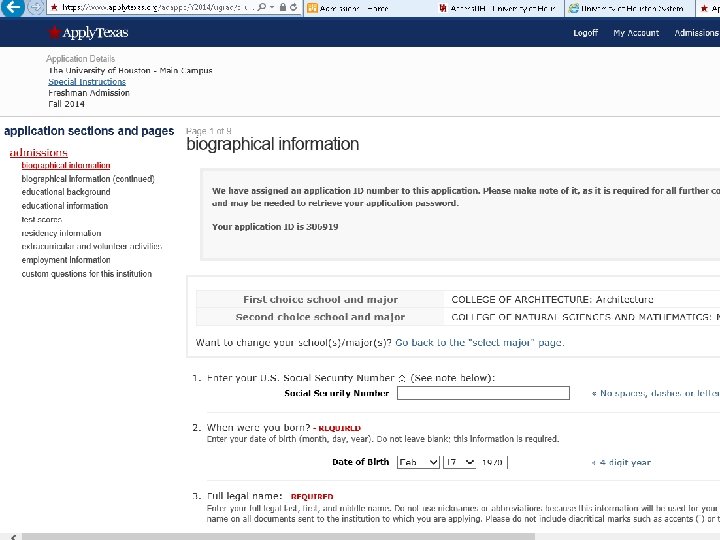Screen dimensions: 720x540
Task: Select biographical information (continued) in sidebar
Action: (88, 179)
